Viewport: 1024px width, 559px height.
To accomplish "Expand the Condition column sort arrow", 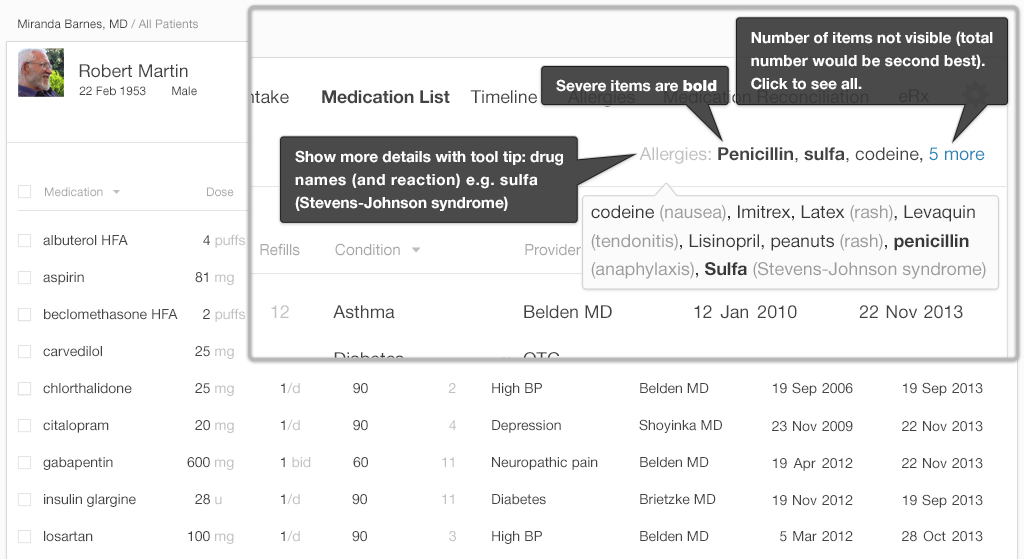I will pyautogui.click(x=416, y=250).
